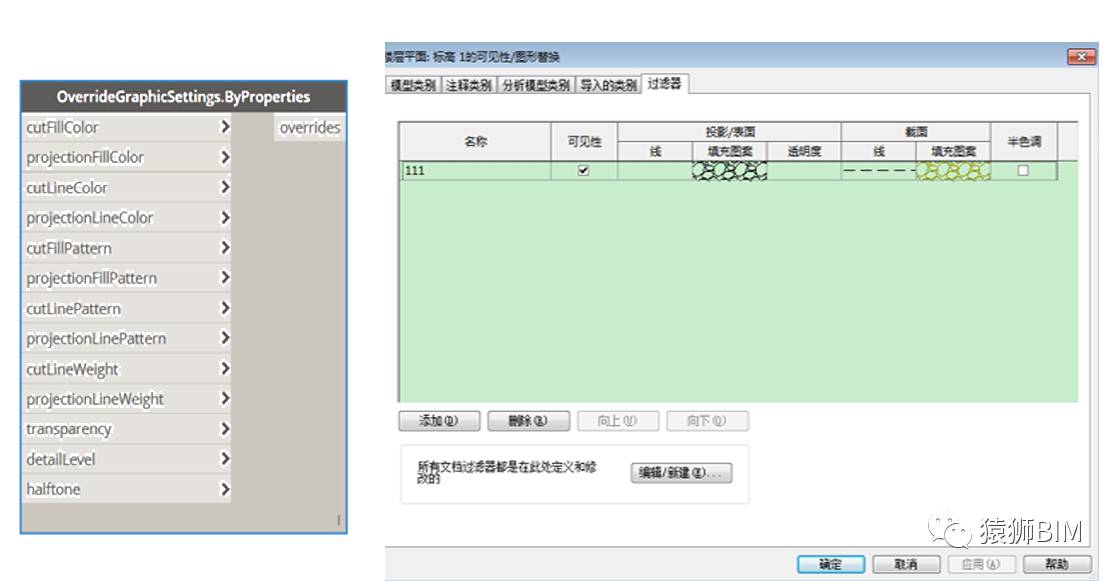The image size is (1120, 581).
Task: Click the cutLineWeight port label
Action: tap(72, 369)
